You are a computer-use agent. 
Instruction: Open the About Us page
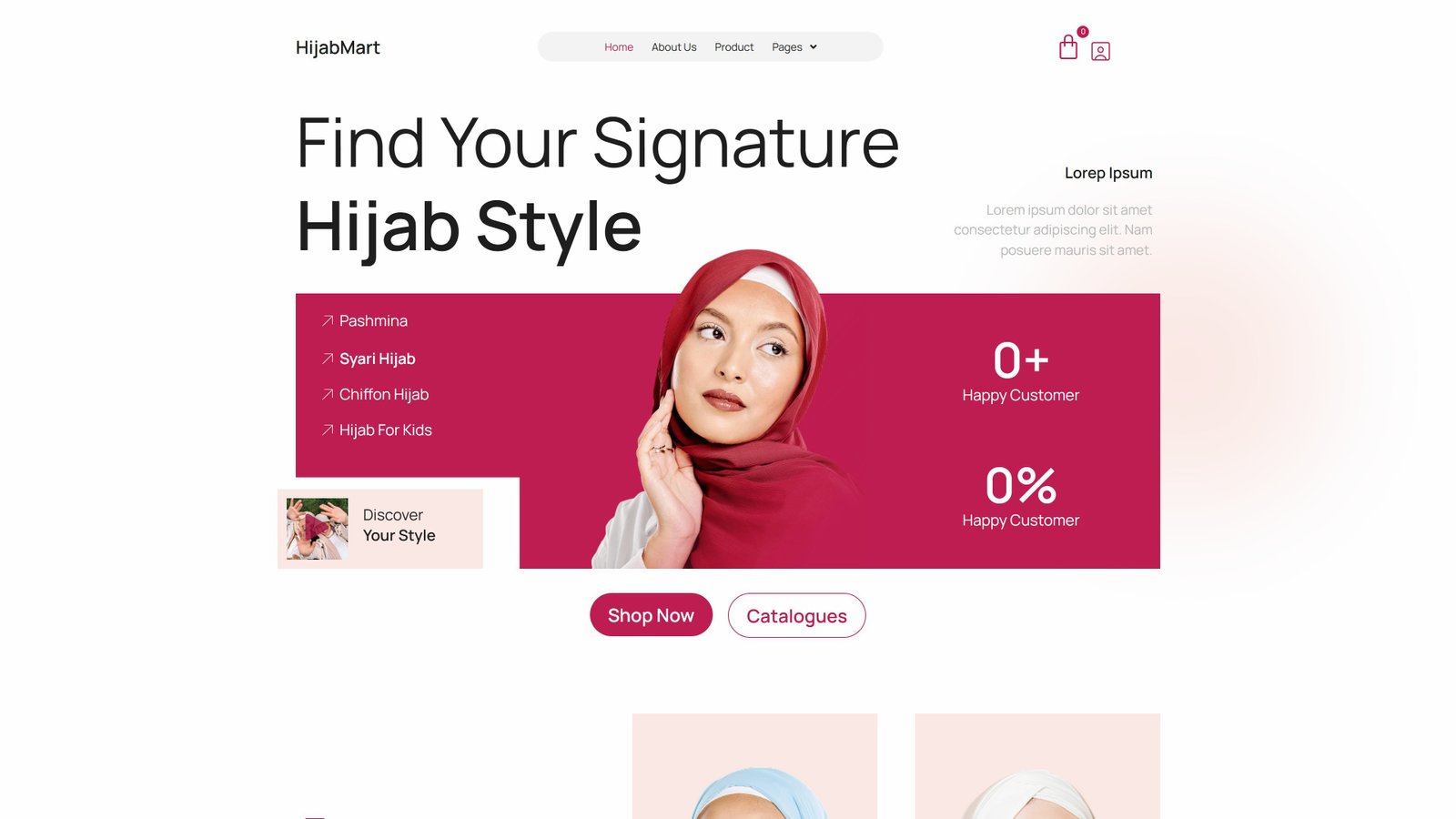[673, 47]
